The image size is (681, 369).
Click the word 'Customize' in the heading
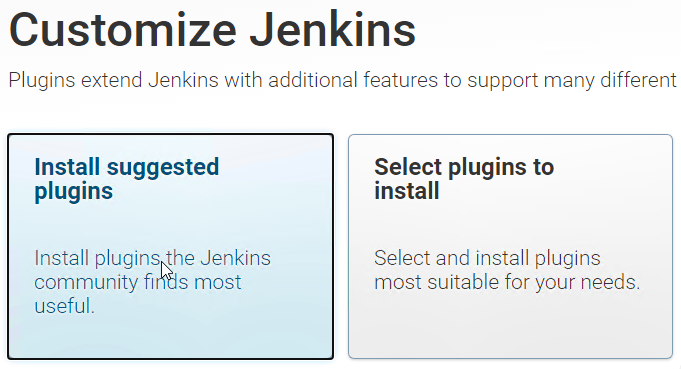pyautogui.click(x=123, y=30)
